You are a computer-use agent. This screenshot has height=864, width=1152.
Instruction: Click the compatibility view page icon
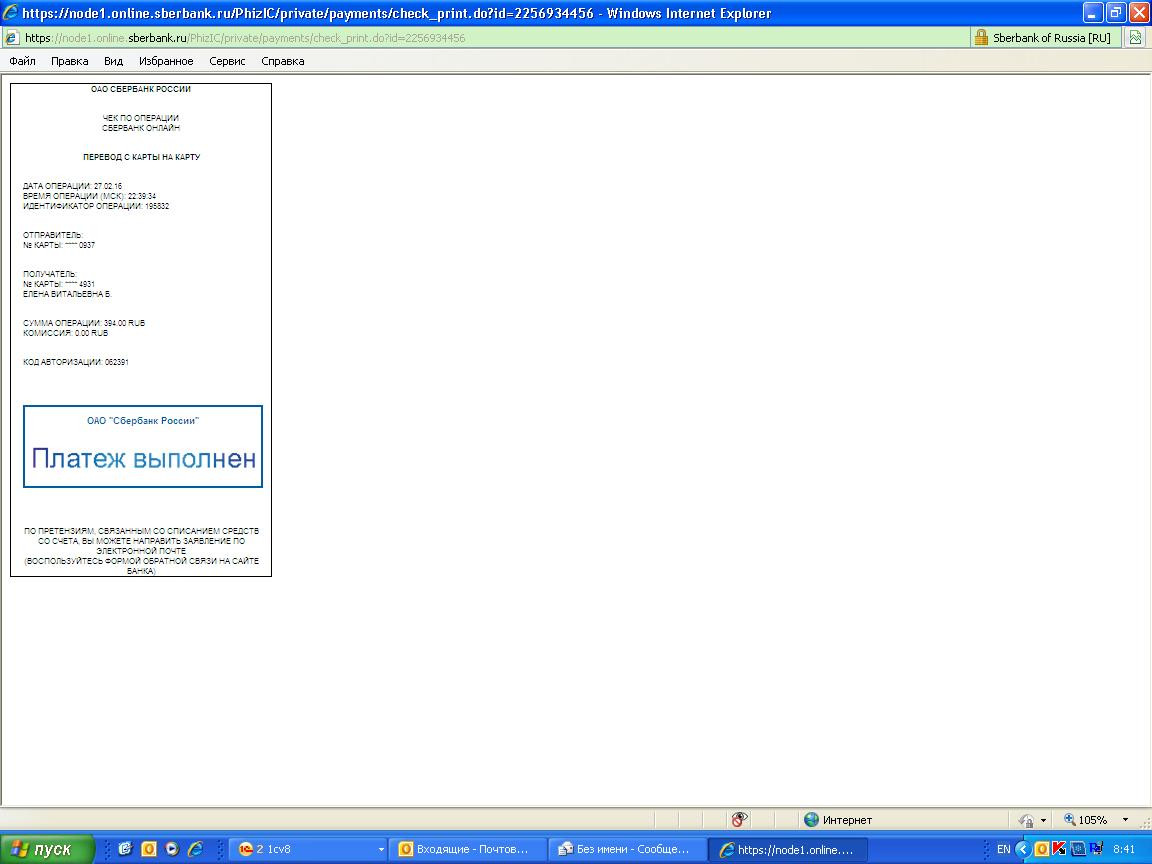[1135, 37]
